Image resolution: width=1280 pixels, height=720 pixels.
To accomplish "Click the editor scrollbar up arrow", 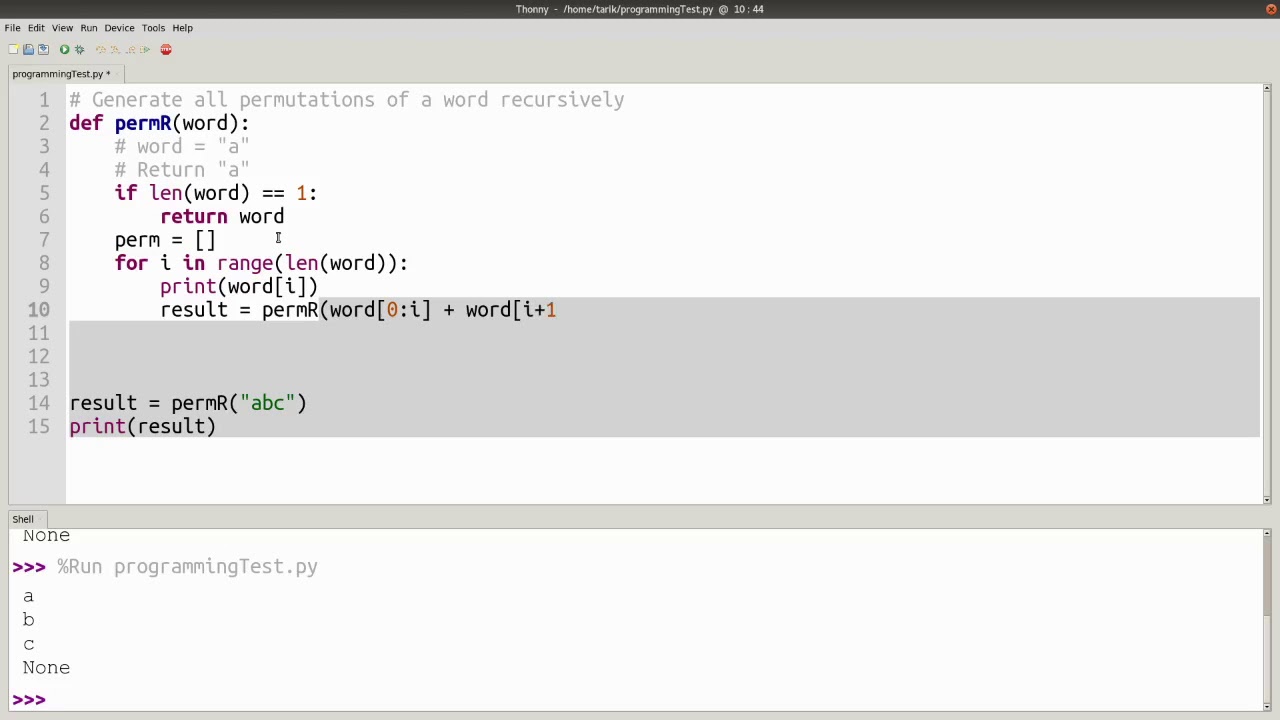I will 1267,90.
